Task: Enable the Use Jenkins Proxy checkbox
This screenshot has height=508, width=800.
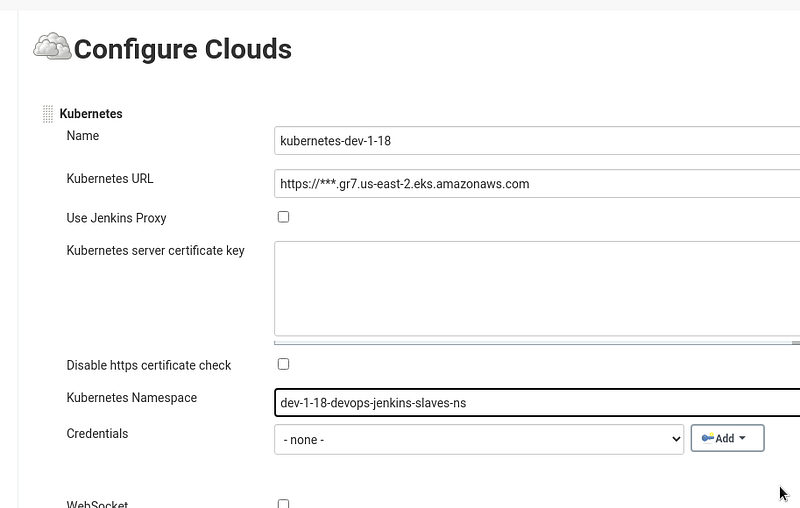Action: [283, 217]
